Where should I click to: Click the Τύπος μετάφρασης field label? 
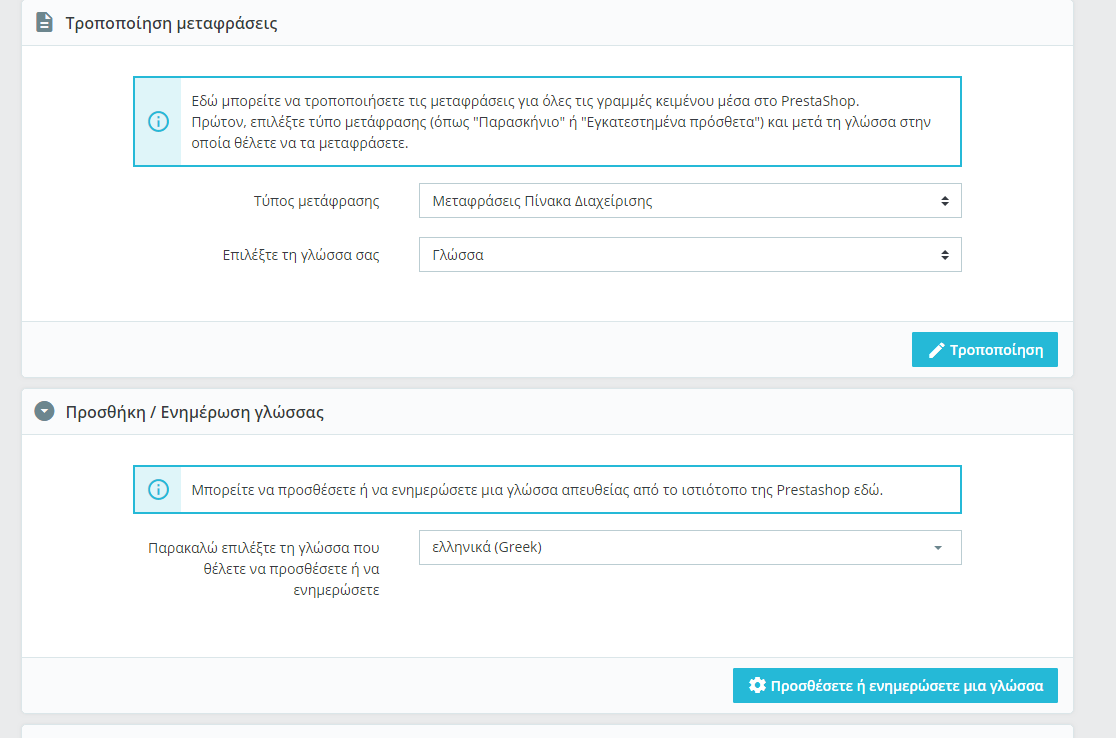(316, 201)
